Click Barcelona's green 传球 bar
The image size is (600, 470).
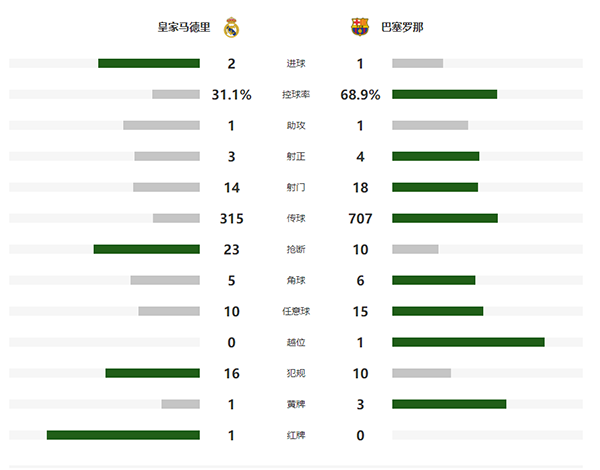pos(444,218)
